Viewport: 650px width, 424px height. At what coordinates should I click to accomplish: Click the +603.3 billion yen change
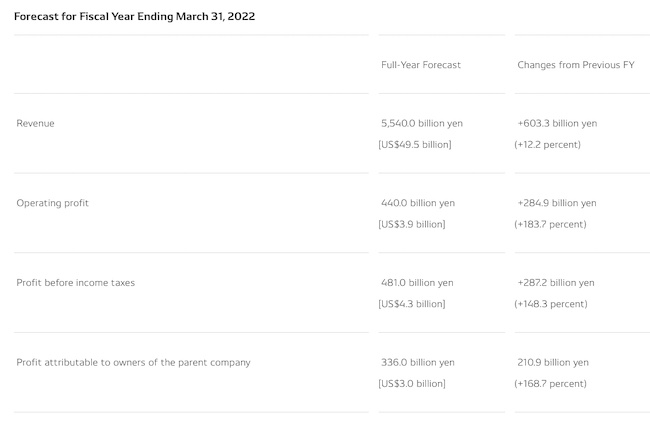pos(557,123)
